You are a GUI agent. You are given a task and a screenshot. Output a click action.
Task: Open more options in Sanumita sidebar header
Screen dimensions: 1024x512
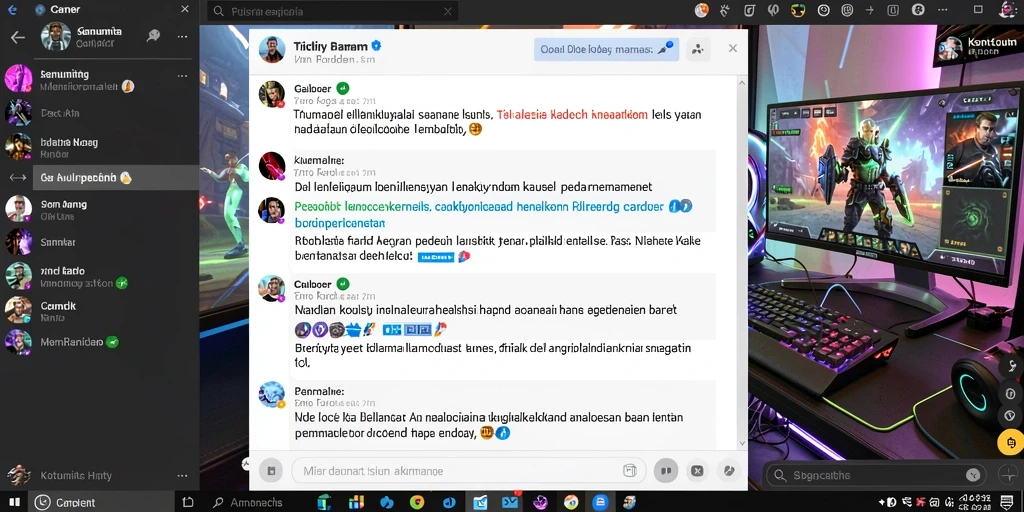[x=183, y=37]
